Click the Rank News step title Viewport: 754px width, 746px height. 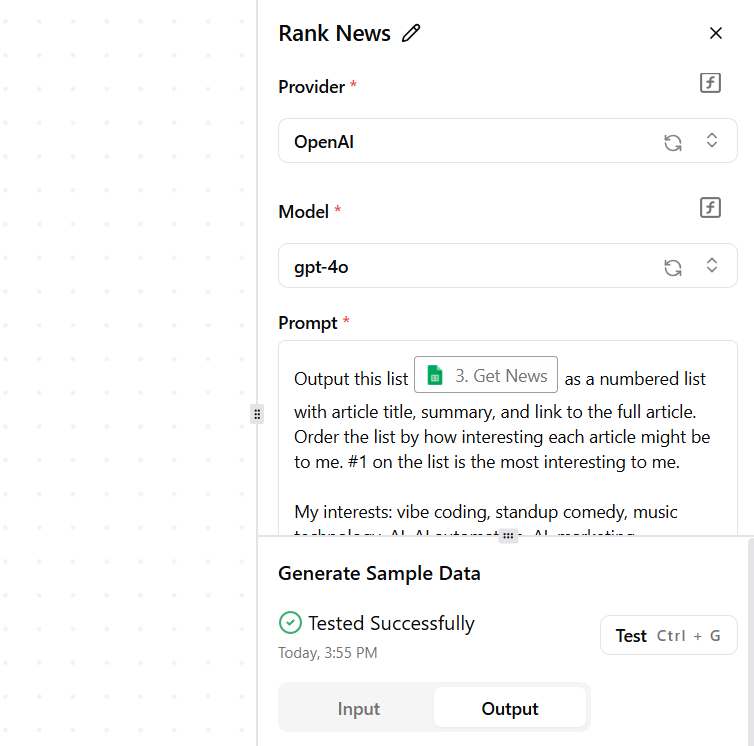click(x=334, y=33)
